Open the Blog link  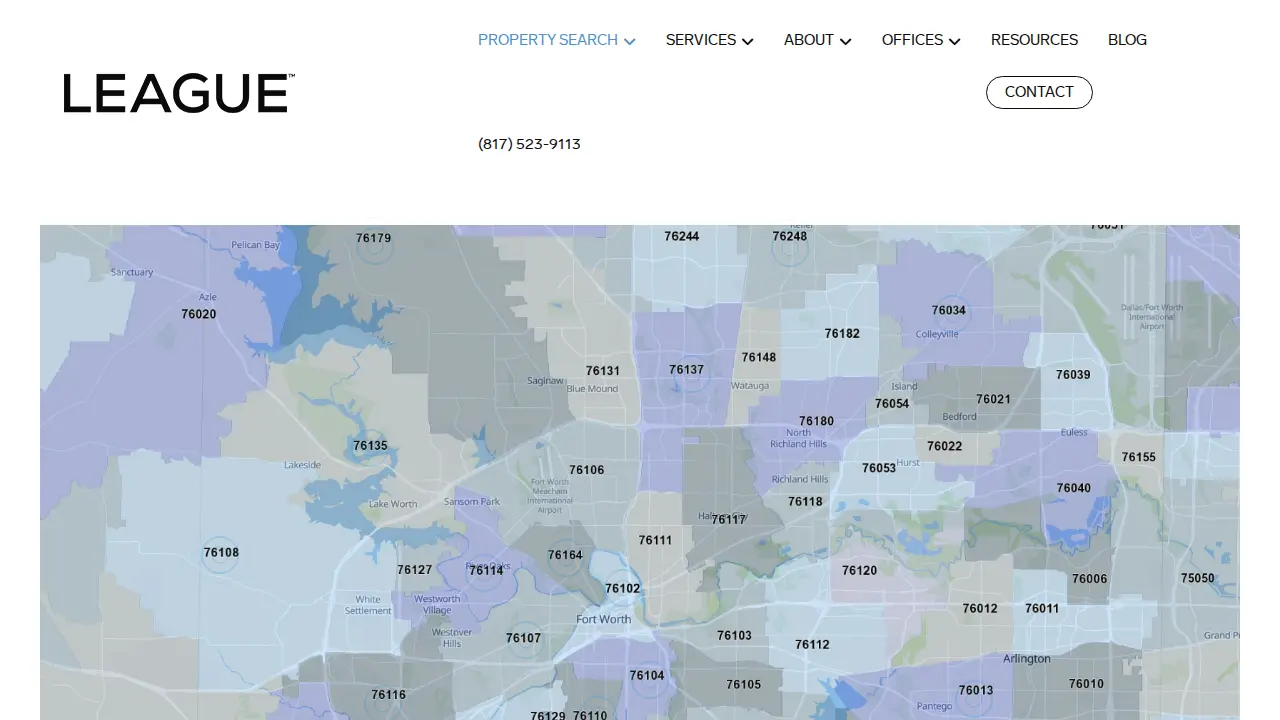[1127, 40]
